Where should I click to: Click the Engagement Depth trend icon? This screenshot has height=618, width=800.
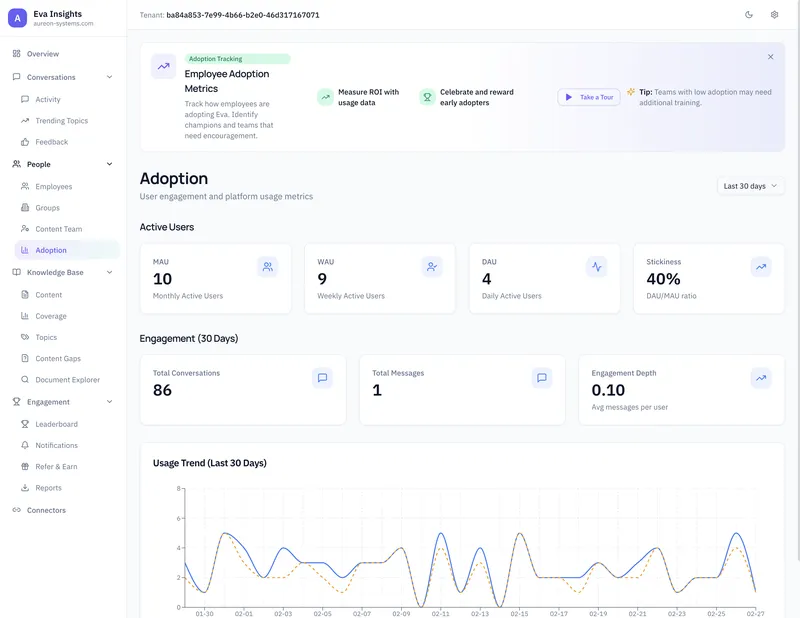click(x=761, y=378)
